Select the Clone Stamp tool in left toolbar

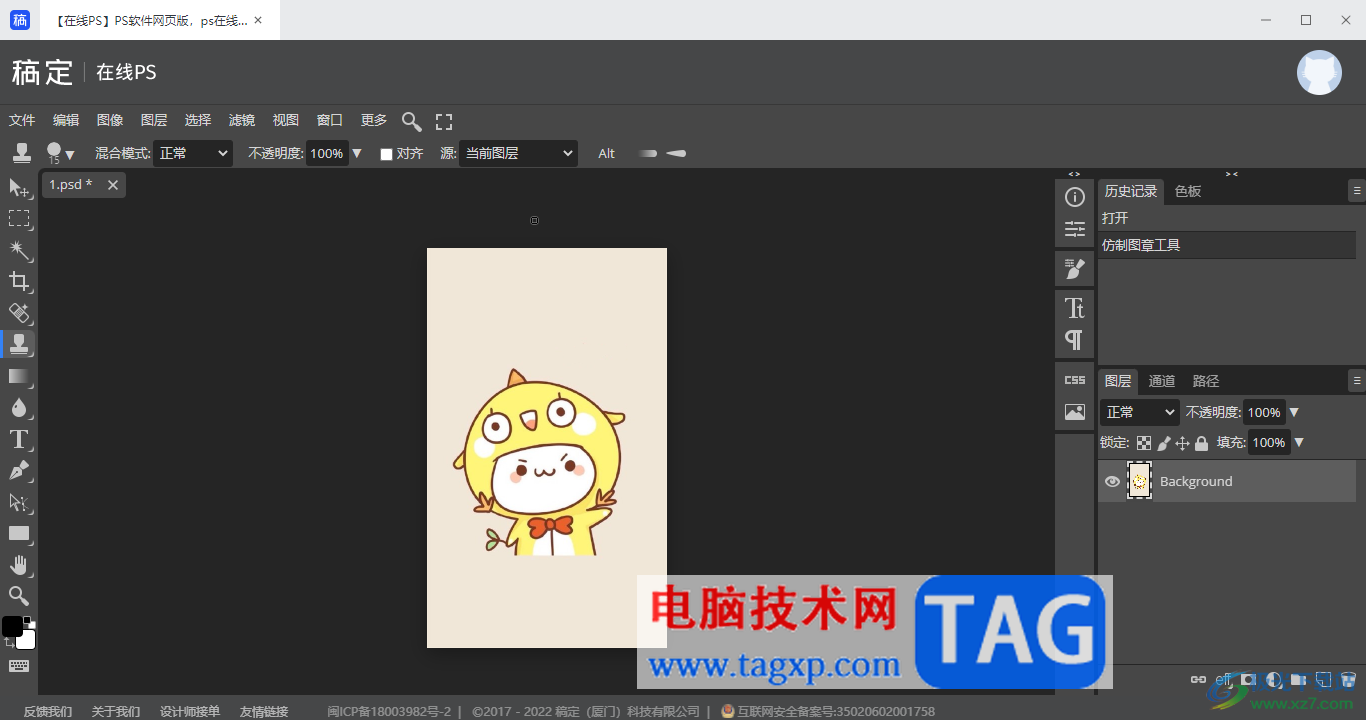click(x=19, y=344)
